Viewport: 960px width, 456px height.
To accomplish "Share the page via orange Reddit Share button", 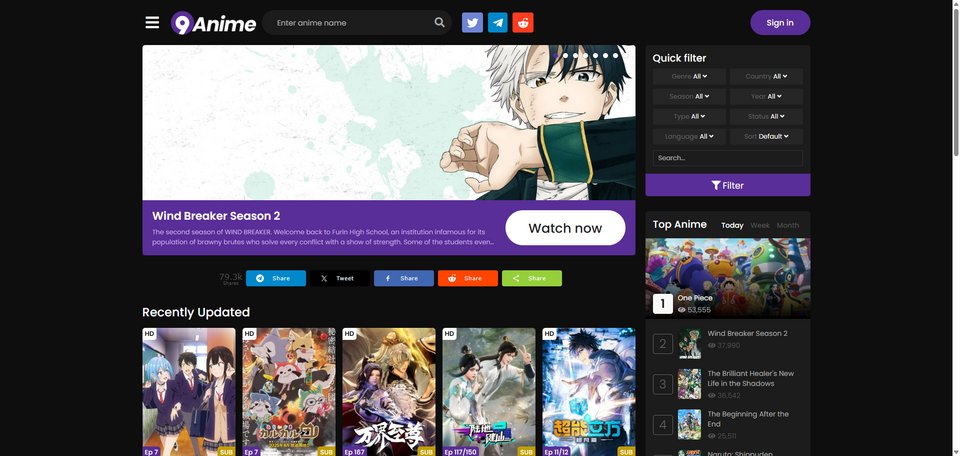I will [468, 278].
